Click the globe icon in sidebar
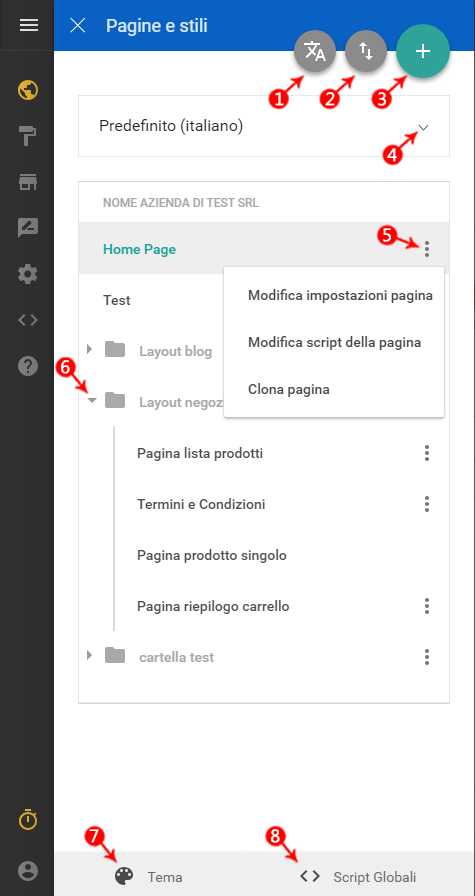Image resolution: width=475 pixels, height=896 pixels. point(28,90)
